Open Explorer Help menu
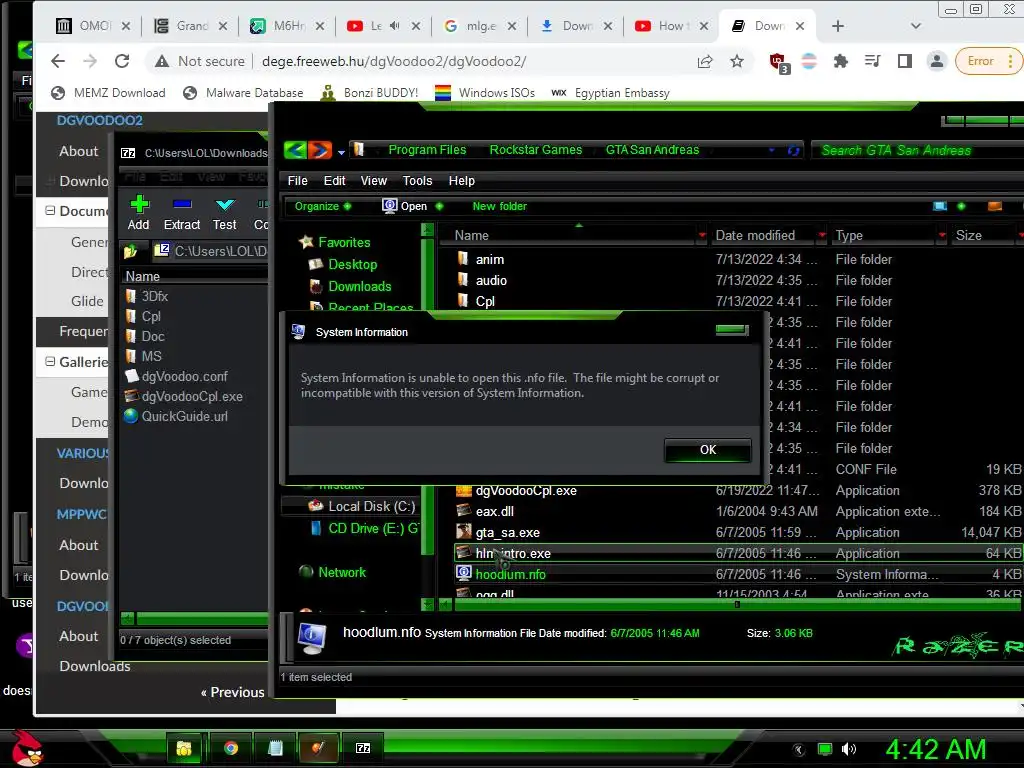 point(462,181)
